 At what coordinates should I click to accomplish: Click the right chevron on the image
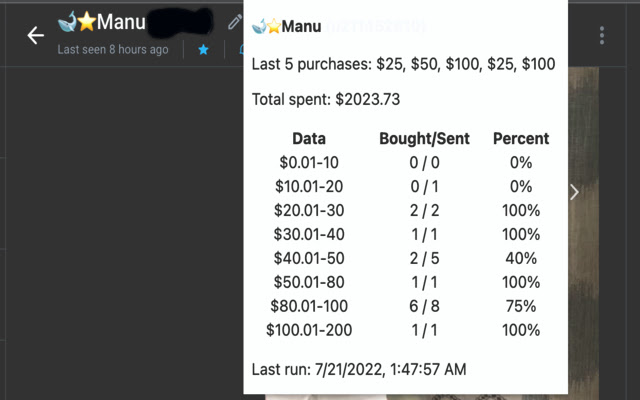574,192
